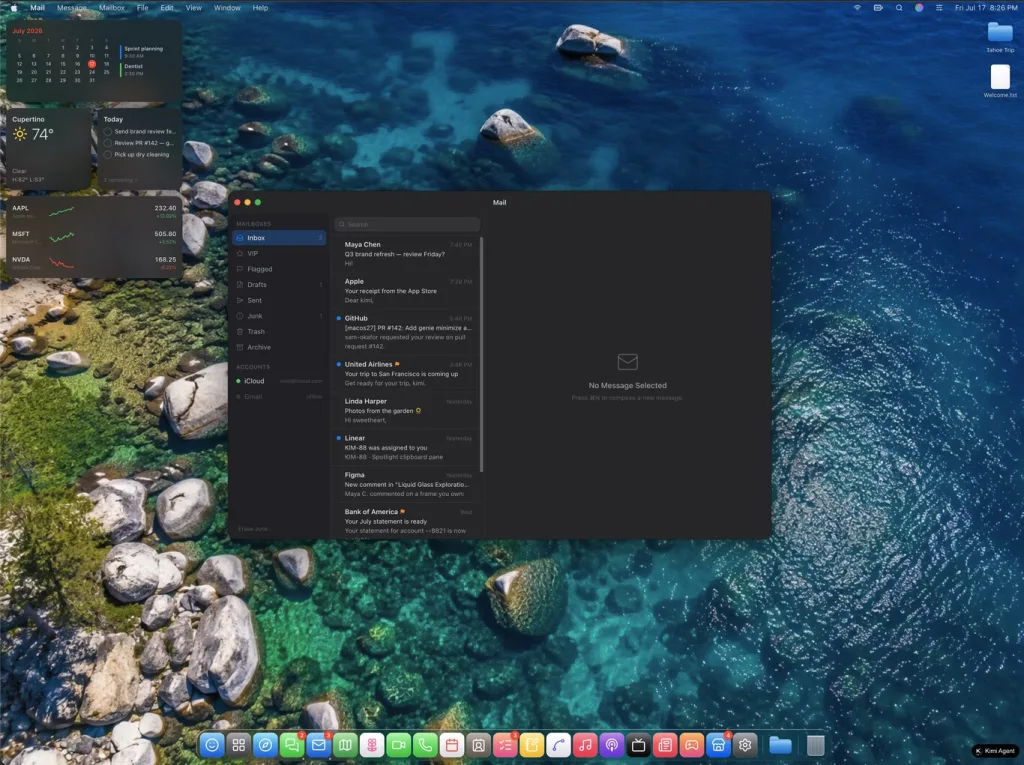Open System Settings gear in Dock
The height and width of the screenshot is (765, 1024).
pyautogui.click(x=745, y=745)
